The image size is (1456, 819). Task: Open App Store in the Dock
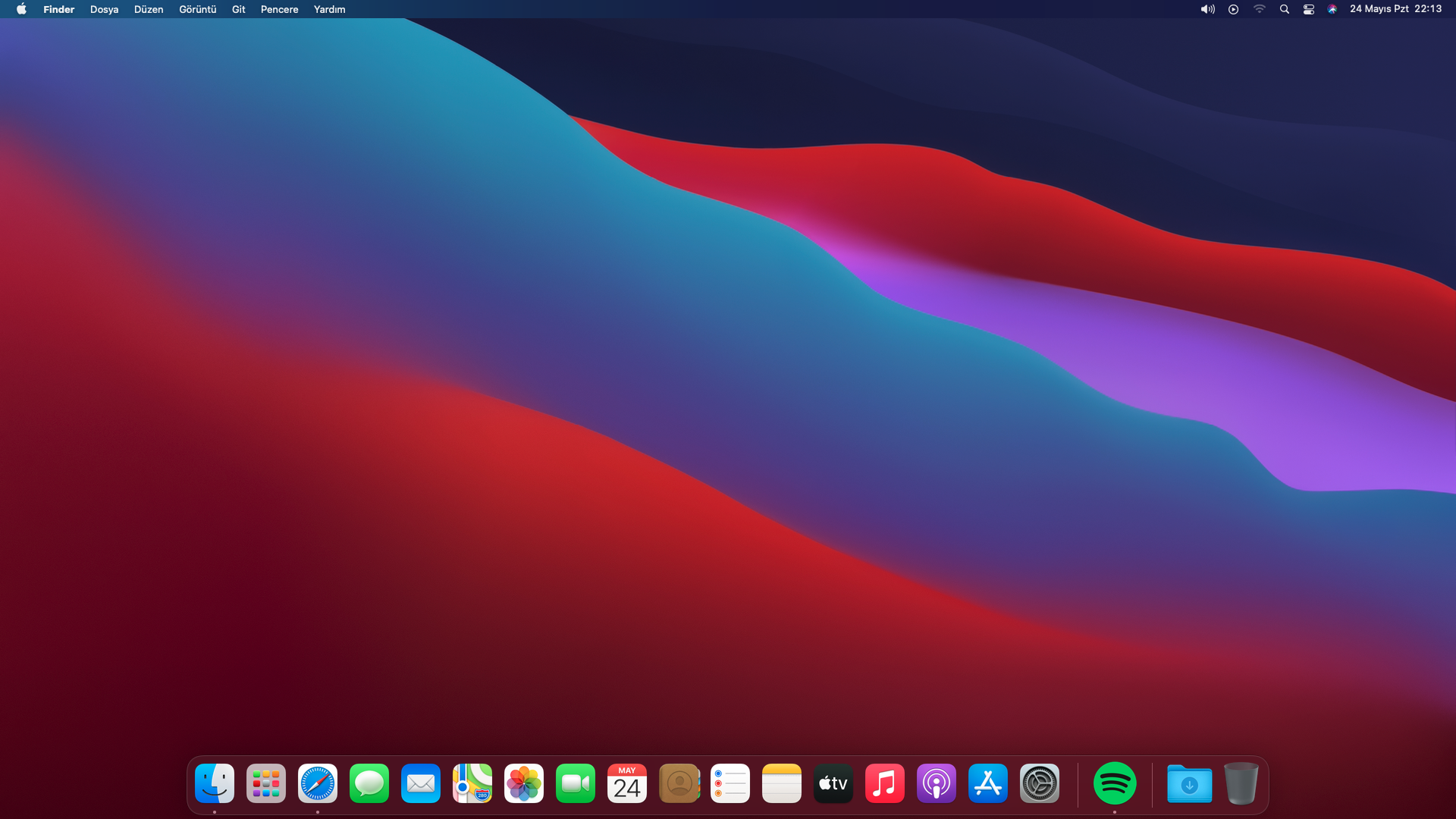point(988,783)
